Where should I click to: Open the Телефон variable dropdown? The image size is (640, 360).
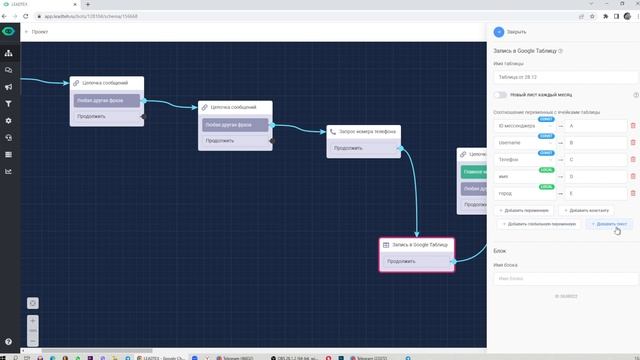(524, 159)
